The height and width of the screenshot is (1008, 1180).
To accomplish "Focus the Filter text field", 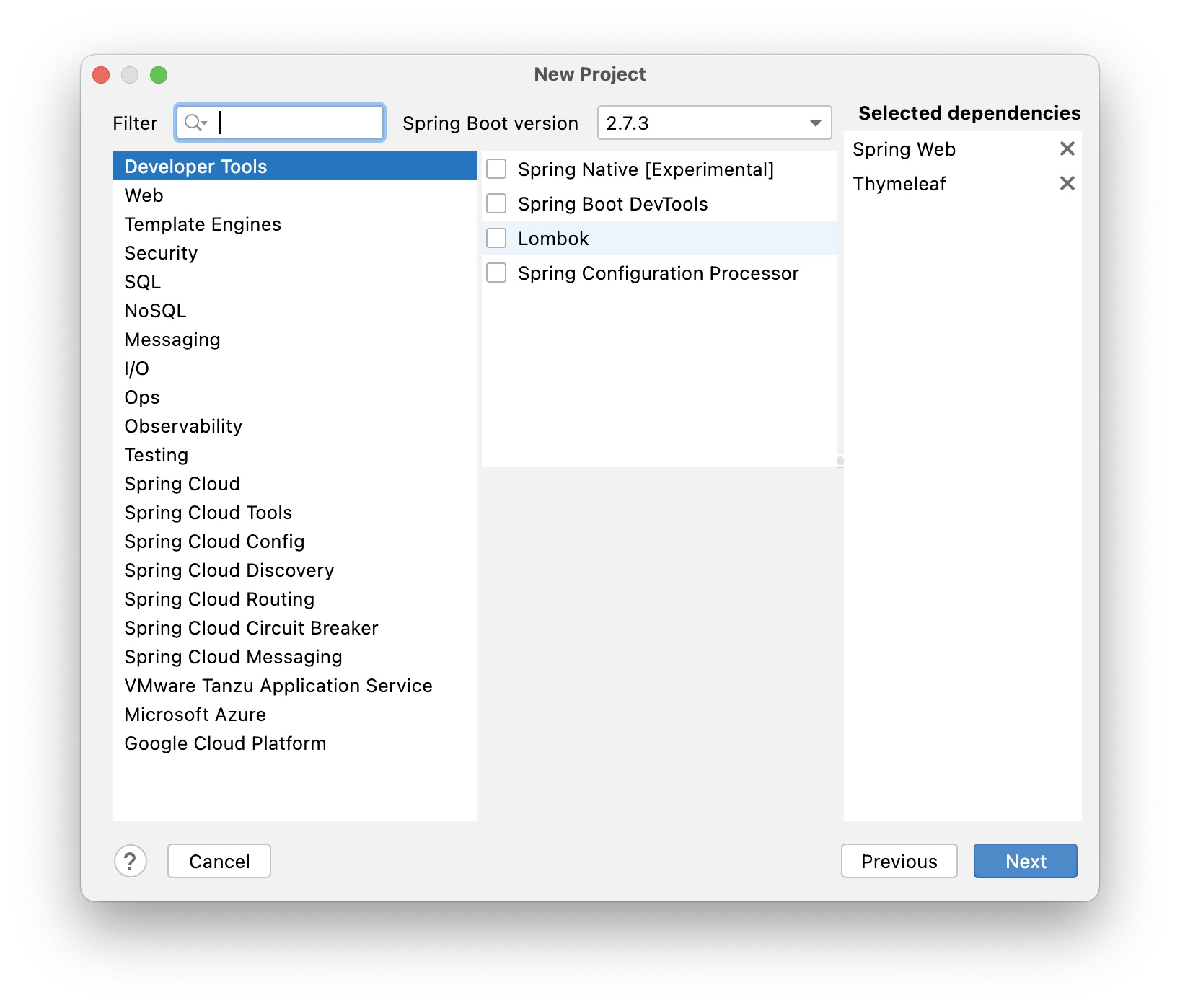I will point(299,123).
